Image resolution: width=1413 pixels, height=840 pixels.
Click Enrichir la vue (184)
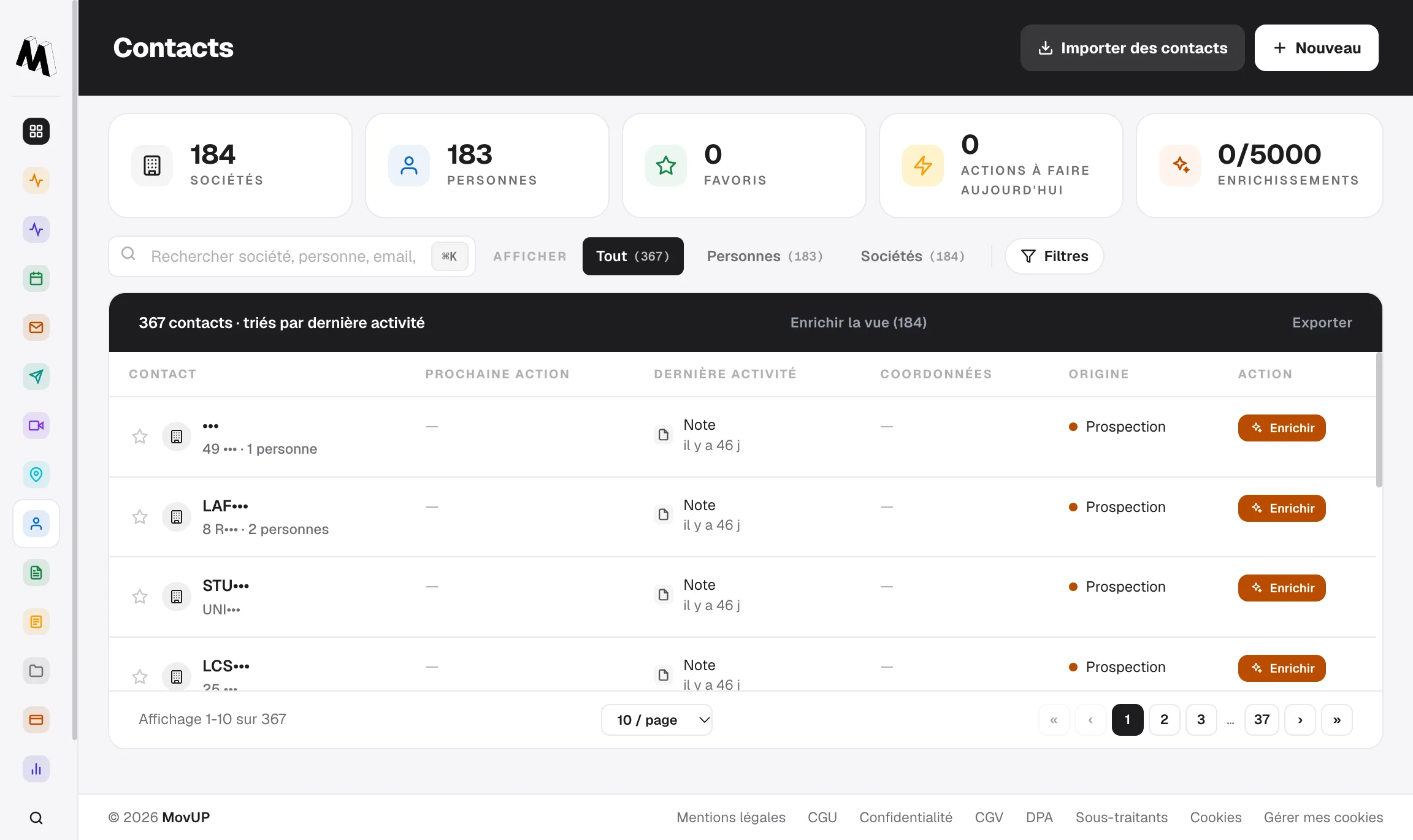click(859, 323)
